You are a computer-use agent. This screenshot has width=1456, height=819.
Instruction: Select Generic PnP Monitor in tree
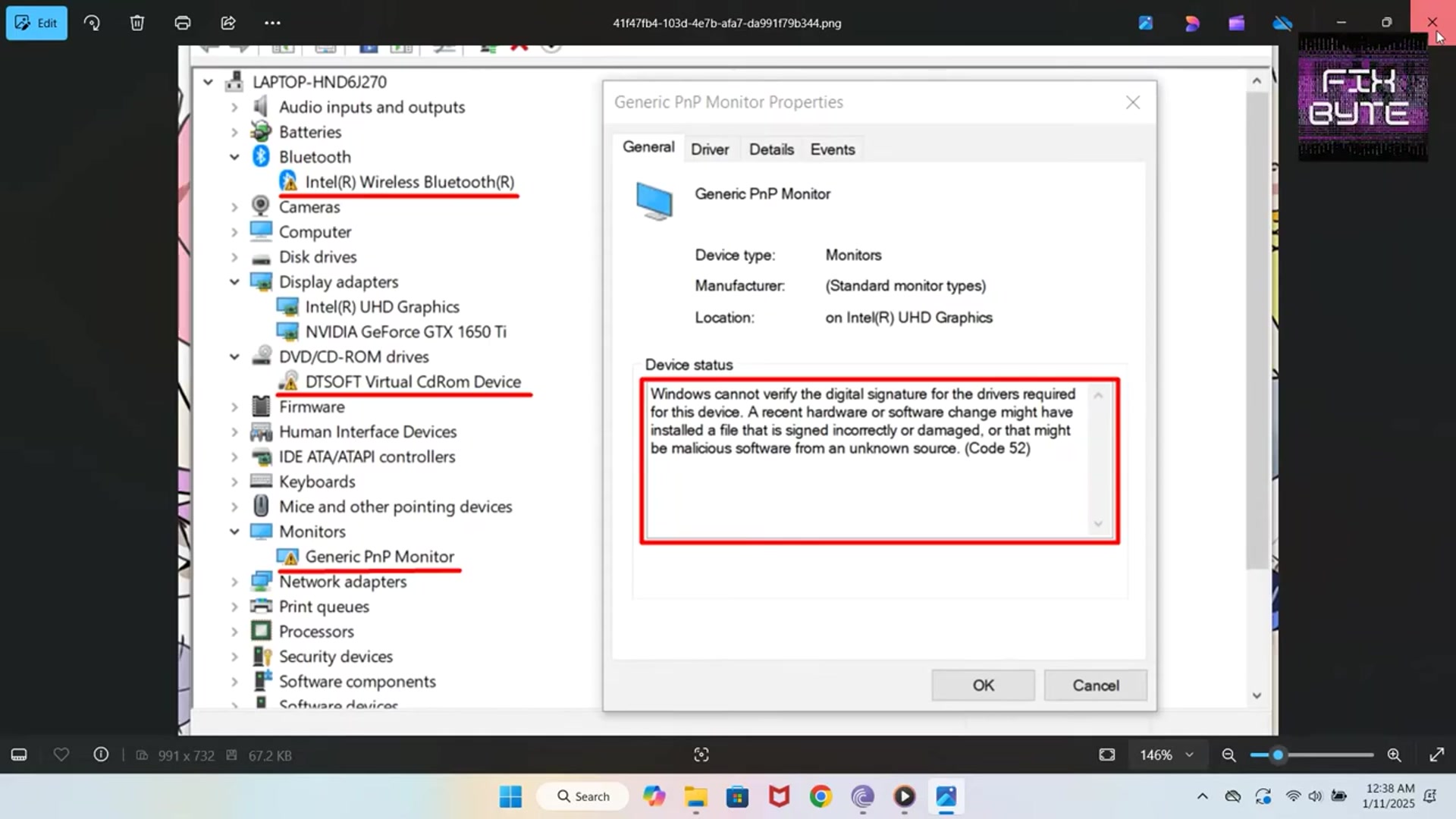coord(379,557)
